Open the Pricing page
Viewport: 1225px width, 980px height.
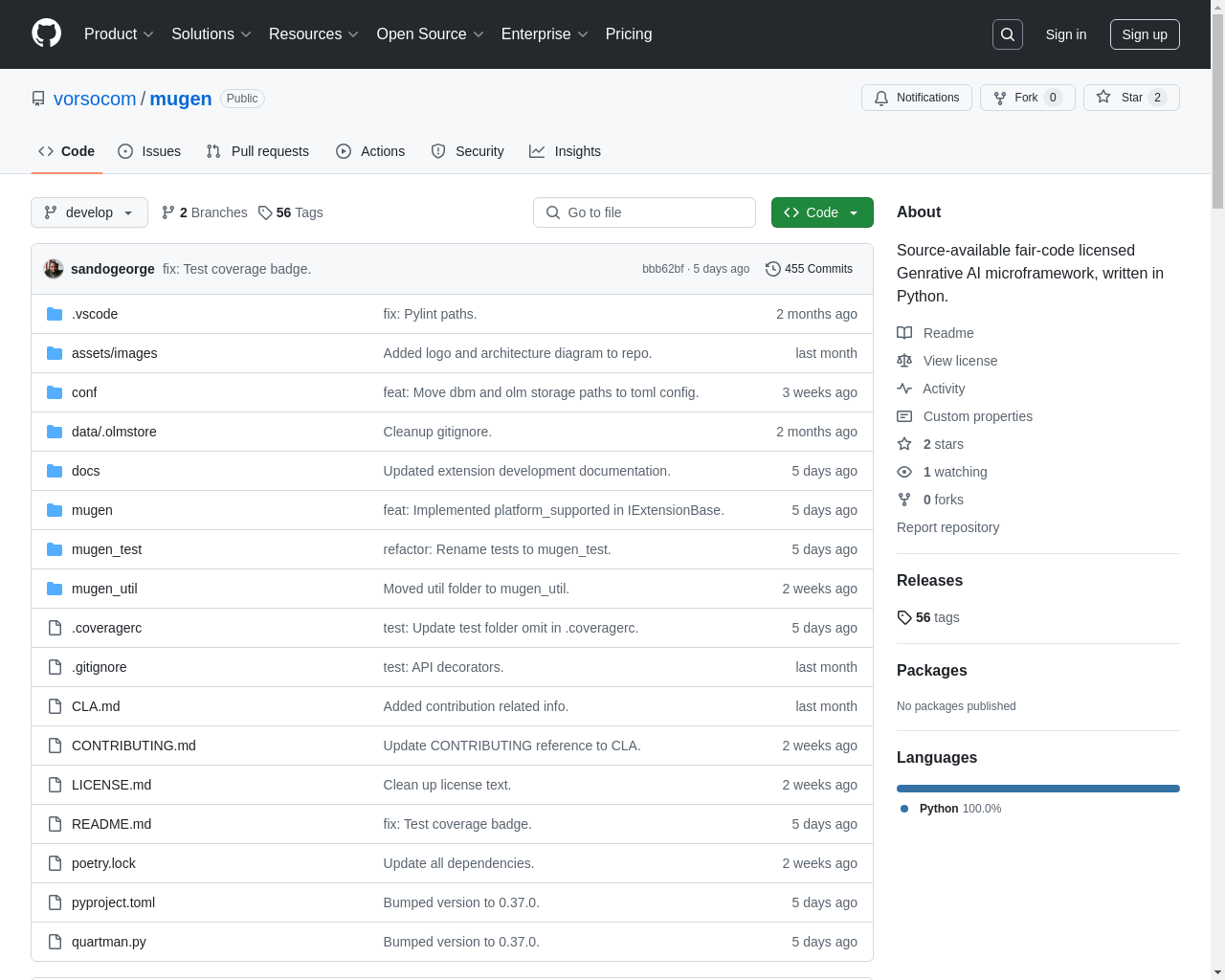point(629,34)
